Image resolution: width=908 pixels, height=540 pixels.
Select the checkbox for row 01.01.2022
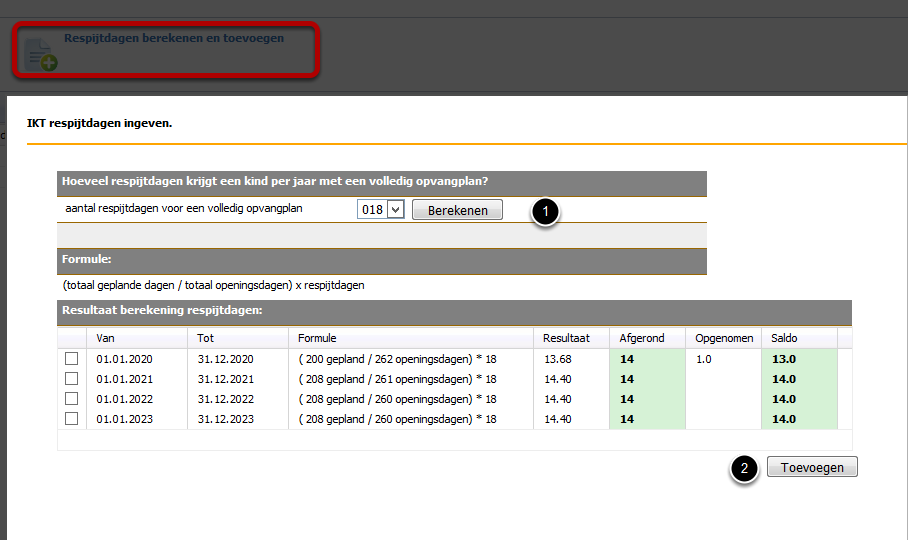[x=71, y=399]
